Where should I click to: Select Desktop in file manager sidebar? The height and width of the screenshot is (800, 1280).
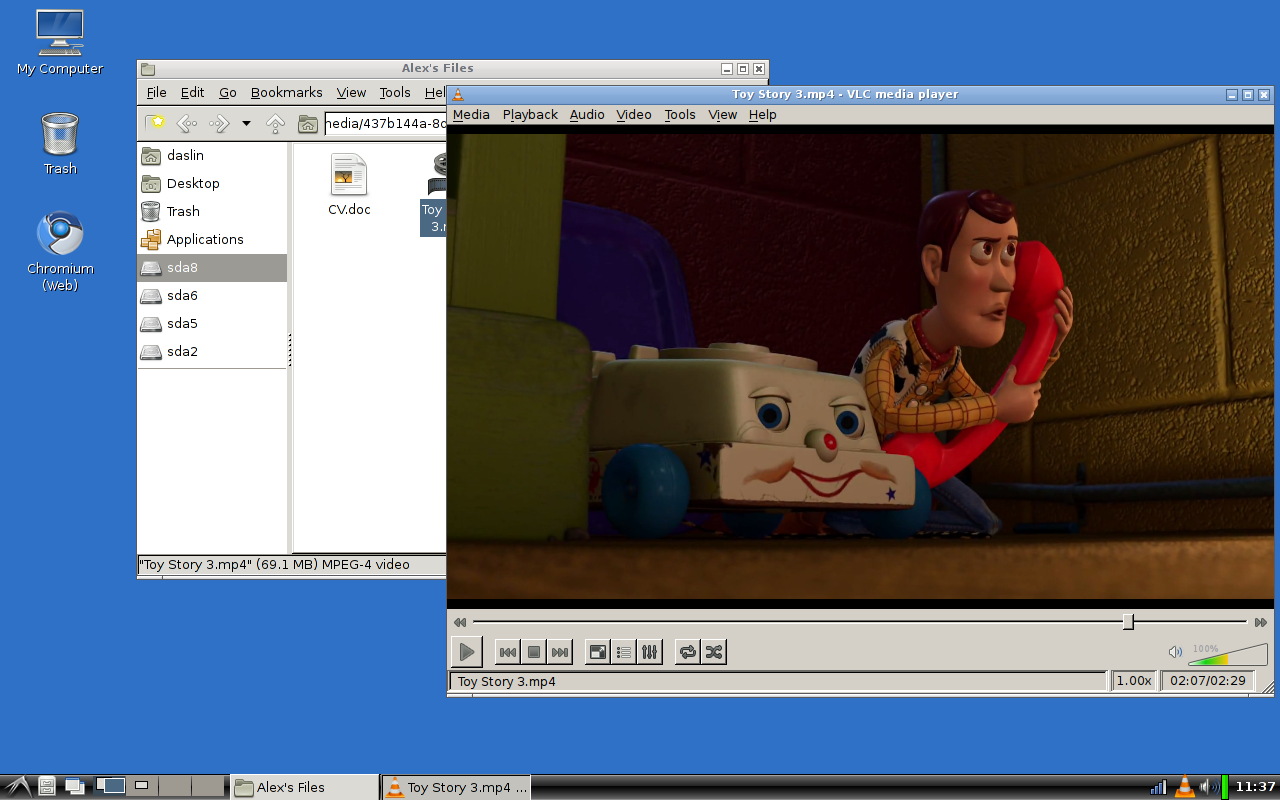click(x=212, y=183)
